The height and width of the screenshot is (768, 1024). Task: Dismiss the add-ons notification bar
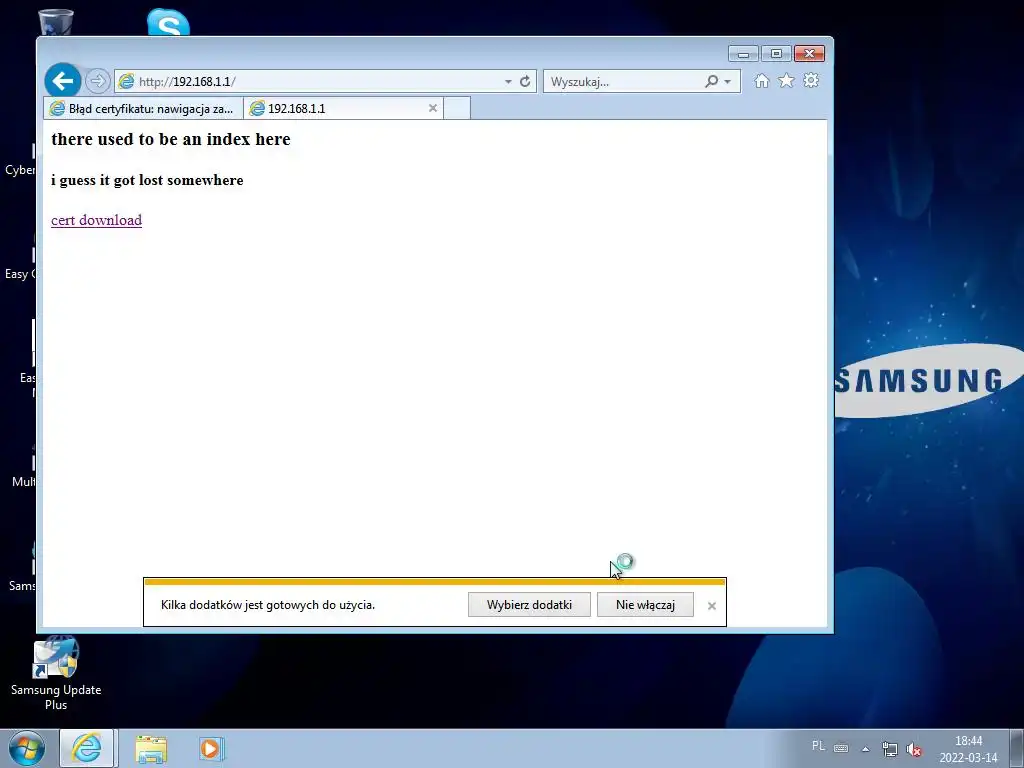pos(712,606)
